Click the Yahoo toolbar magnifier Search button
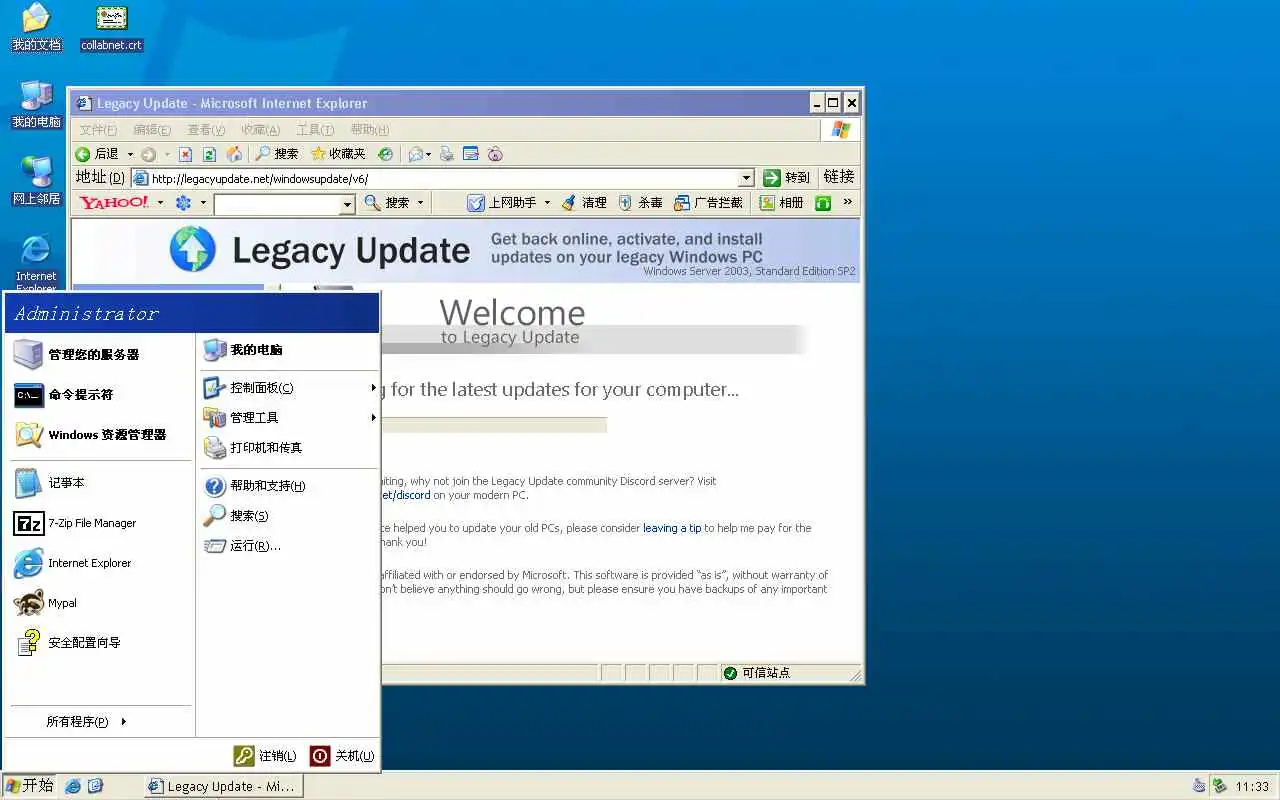The height and width of the screenshot is (800, 1280). [x=387, y=202]
